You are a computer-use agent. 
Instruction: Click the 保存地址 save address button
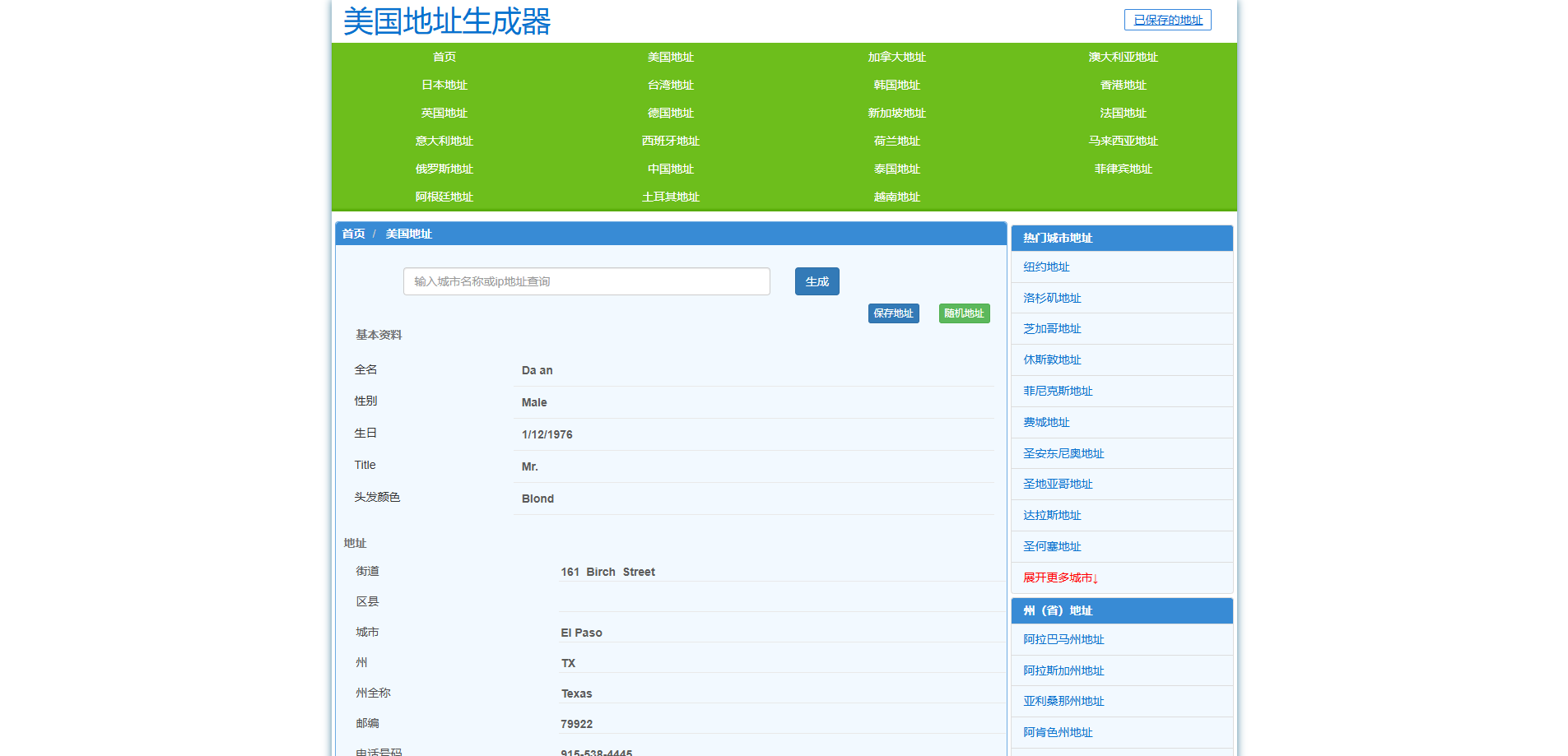(893, 313)
